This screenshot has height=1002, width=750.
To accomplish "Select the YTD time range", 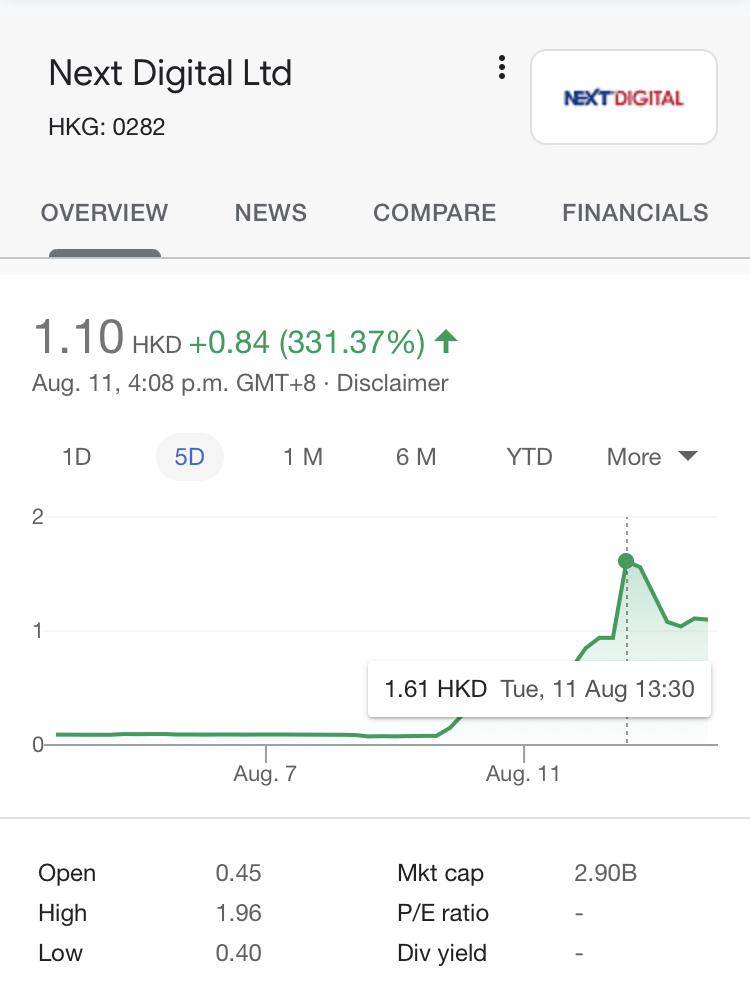I will click(x=529, y=457).
